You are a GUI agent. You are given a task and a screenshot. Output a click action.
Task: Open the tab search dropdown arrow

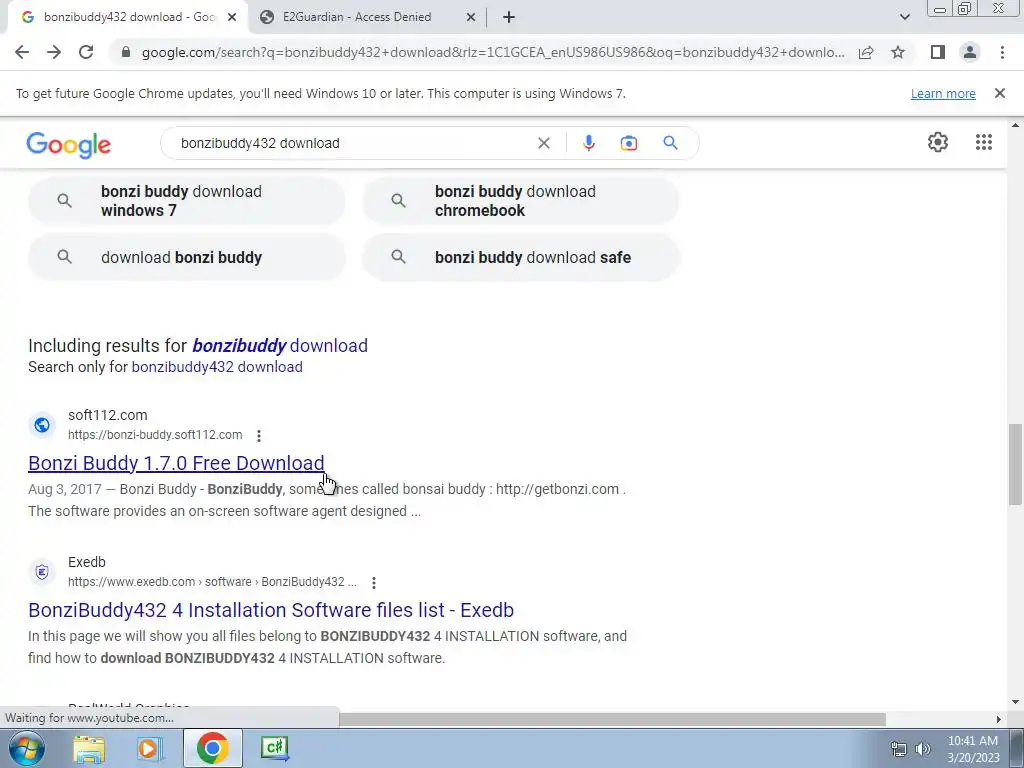click(x=904, y=17)
